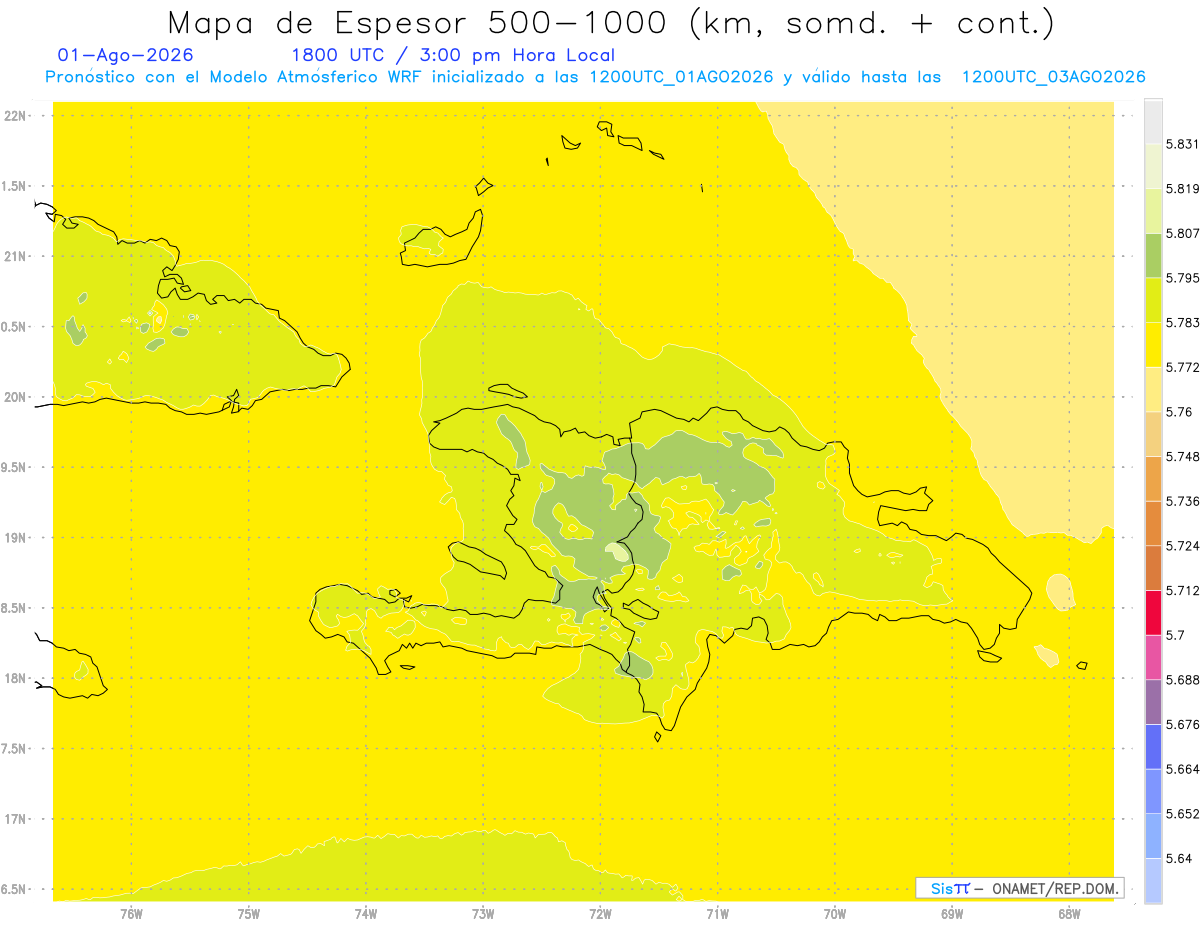Click the 72W longitude label
The width and height of the screenshot is (1200, 927).
point(600,913)
